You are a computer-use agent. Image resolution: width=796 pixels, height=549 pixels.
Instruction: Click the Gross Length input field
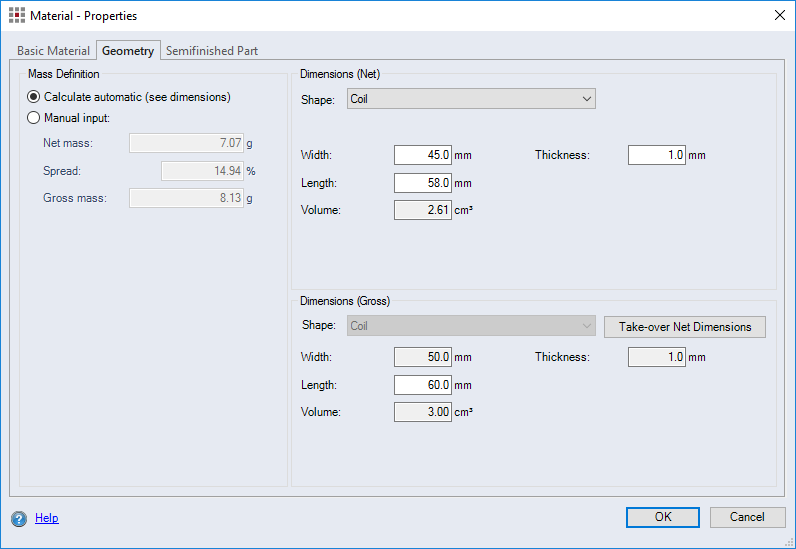[423, 385]
